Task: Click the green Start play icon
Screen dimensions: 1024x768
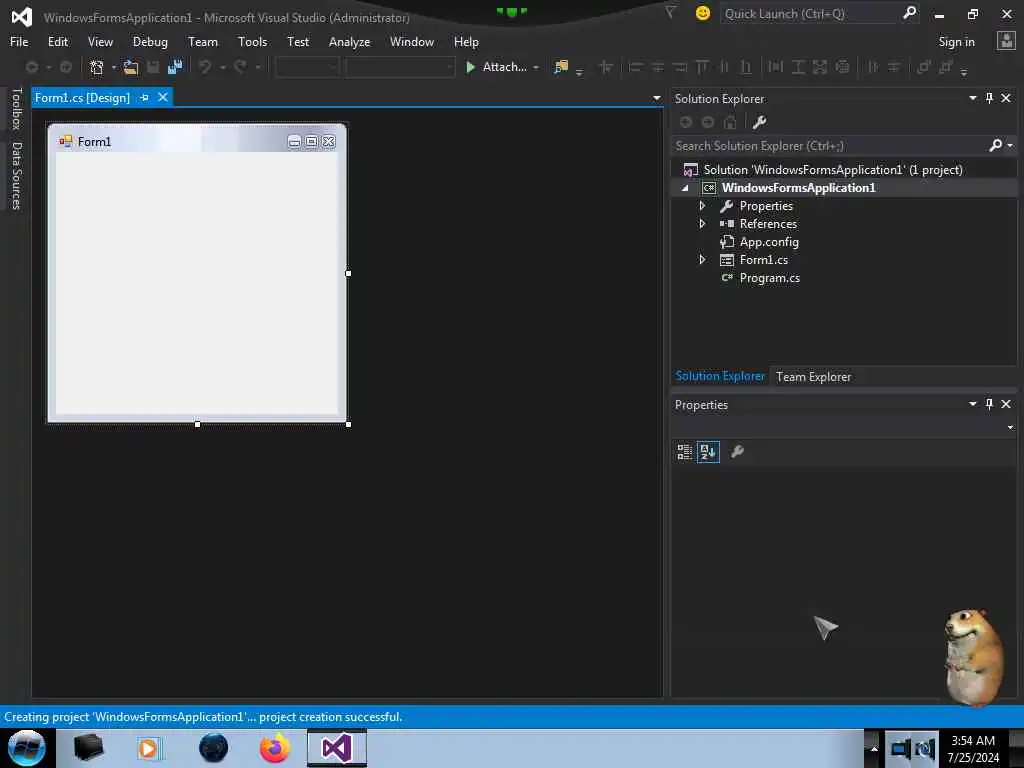Action: (470, 67)
